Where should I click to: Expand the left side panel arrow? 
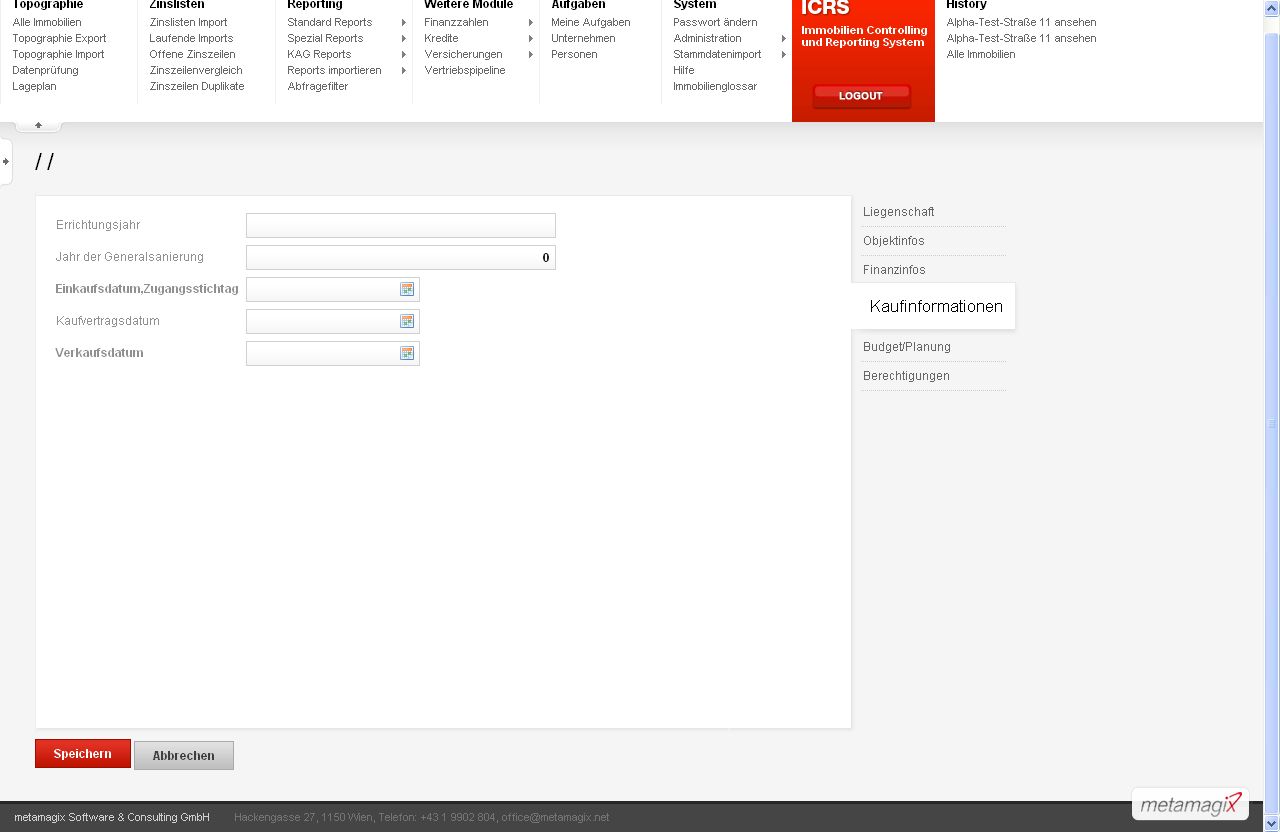[x=6, y=161]
